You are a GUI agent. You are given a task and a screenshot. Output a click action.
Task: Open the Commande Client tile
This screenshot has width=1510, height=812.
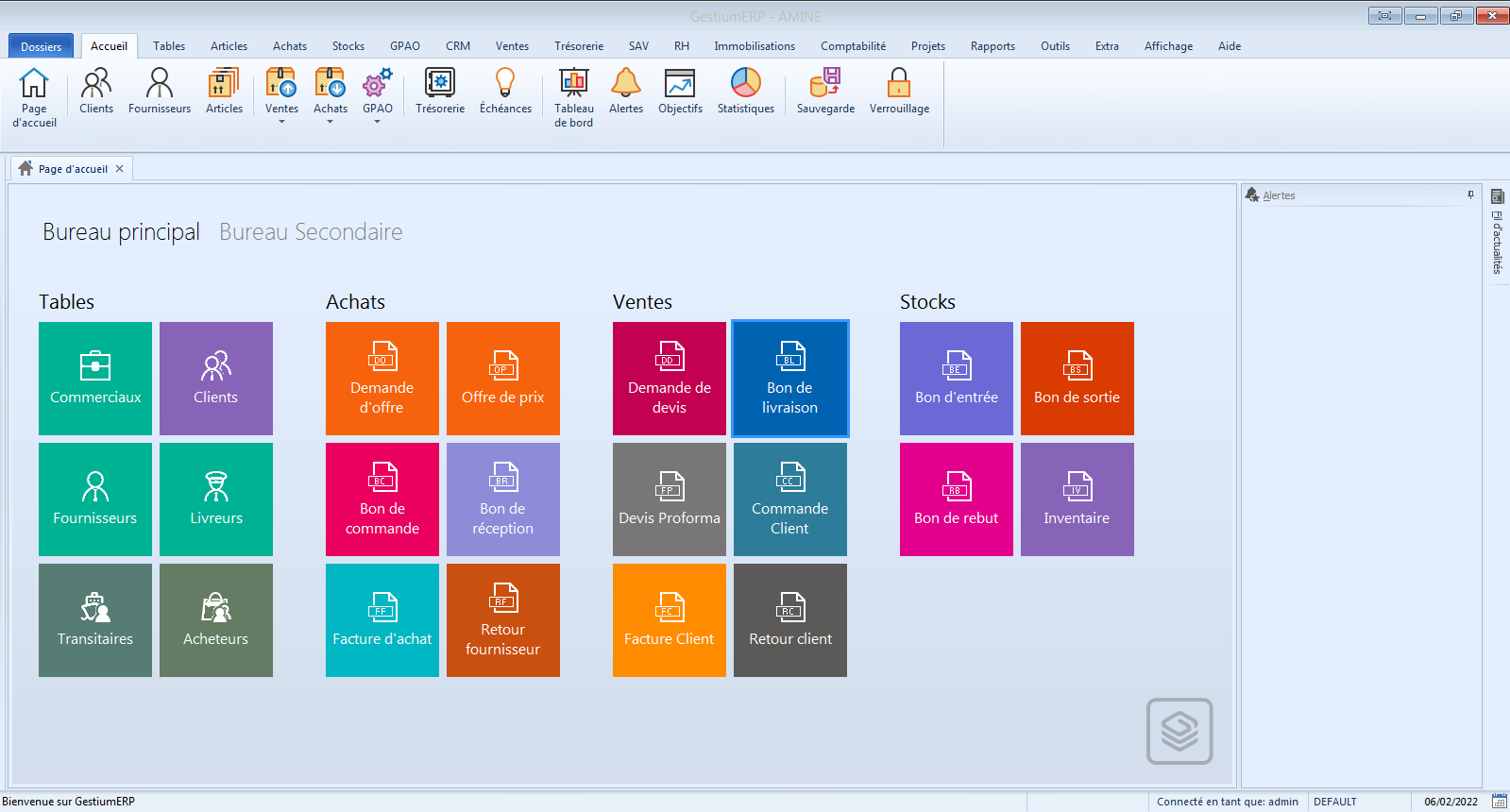tap(790, 499)
